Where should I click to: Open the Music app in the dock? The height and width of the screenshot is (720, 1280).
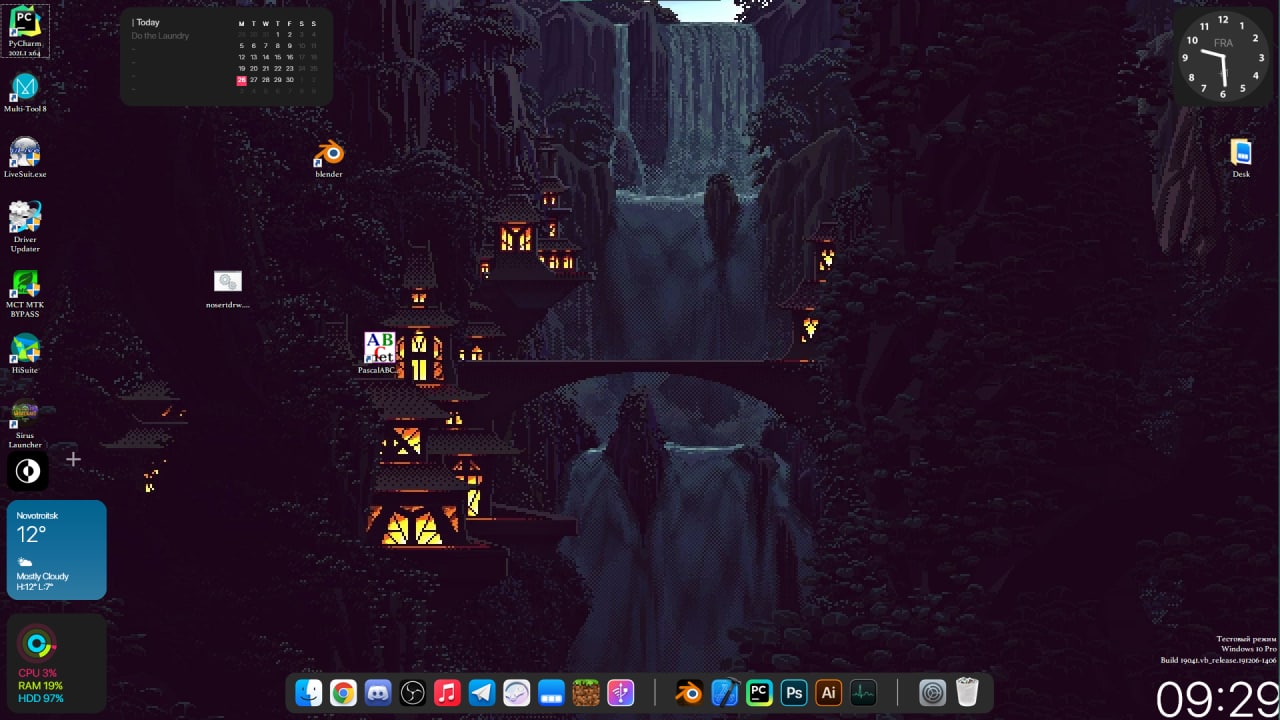447,693
